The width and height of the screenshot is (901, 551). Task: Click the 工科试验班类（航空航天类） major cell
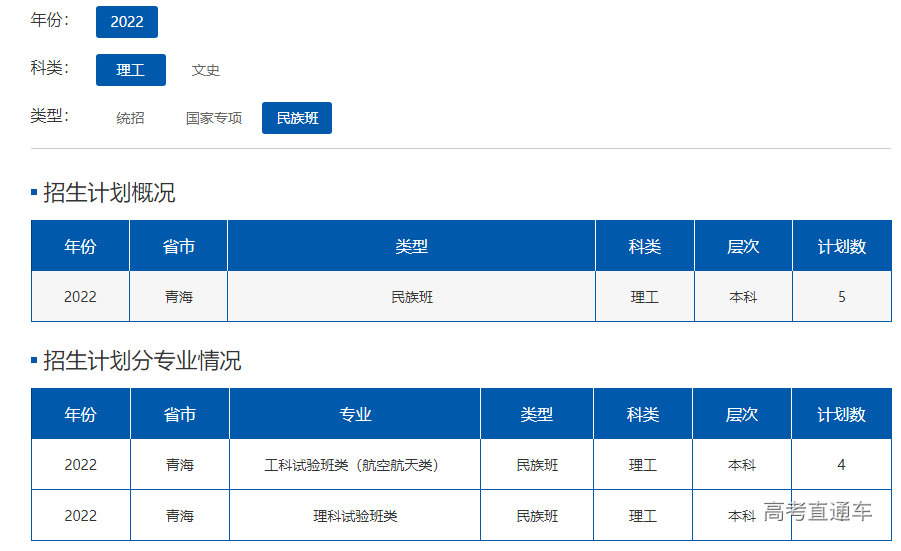click(355, 465)
